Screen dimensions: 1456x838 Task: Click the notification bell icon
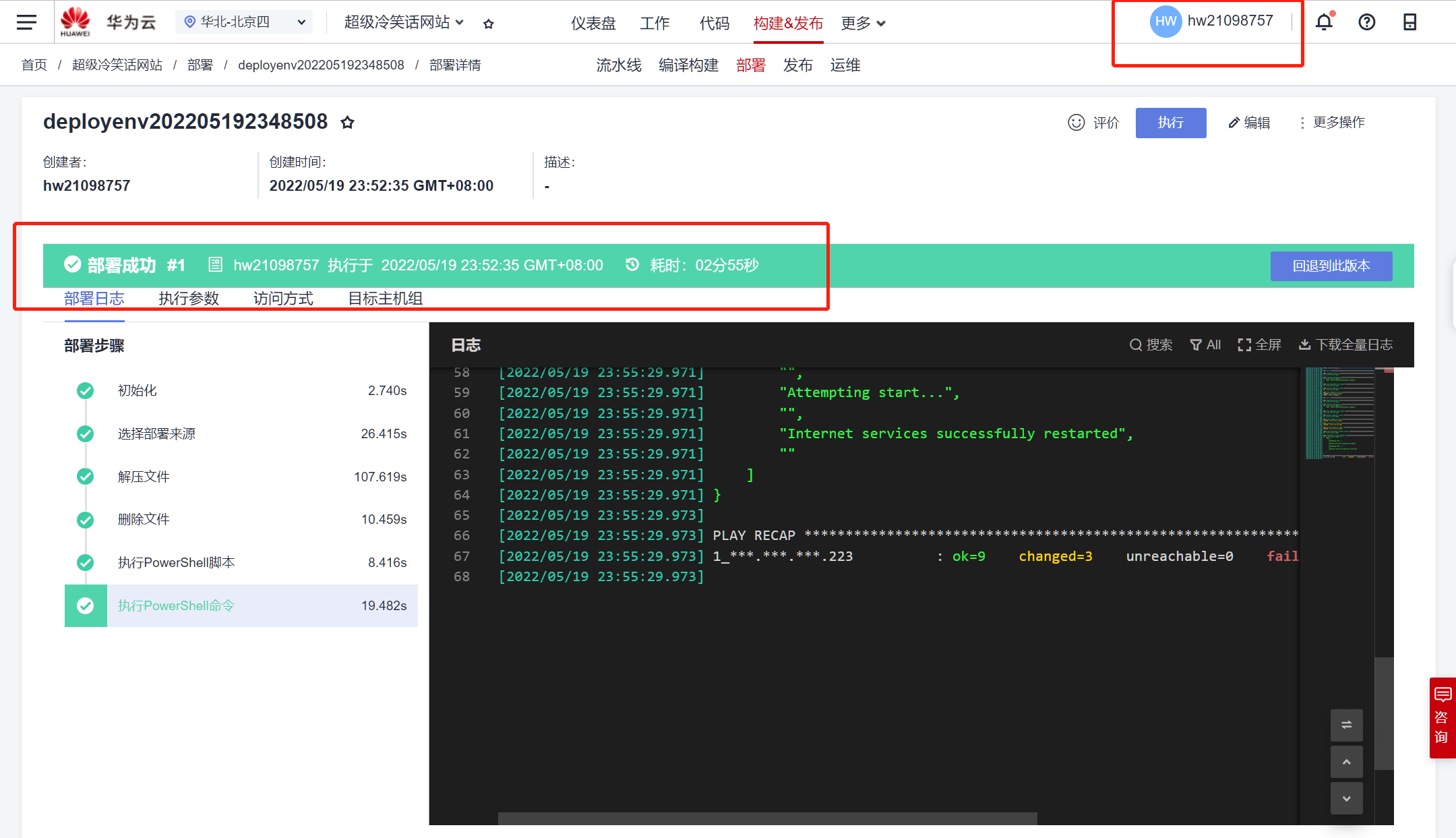[1324, 22]
